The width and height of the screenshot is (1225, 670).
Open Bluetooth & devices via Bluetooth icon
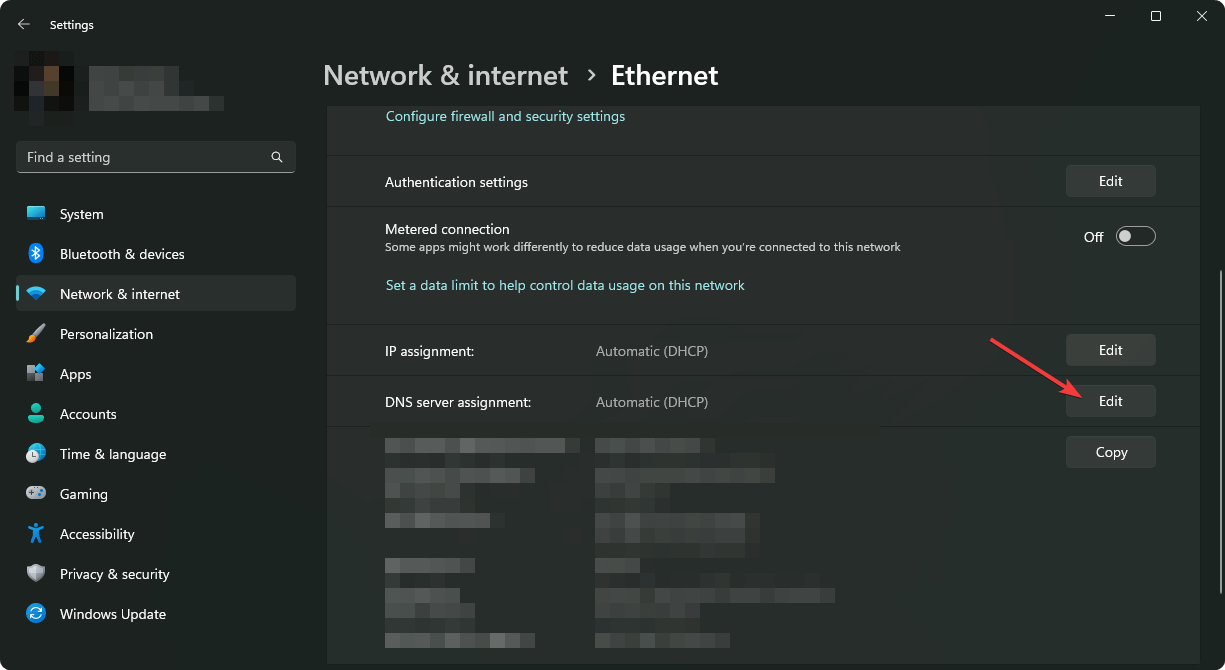coord(36,254)
